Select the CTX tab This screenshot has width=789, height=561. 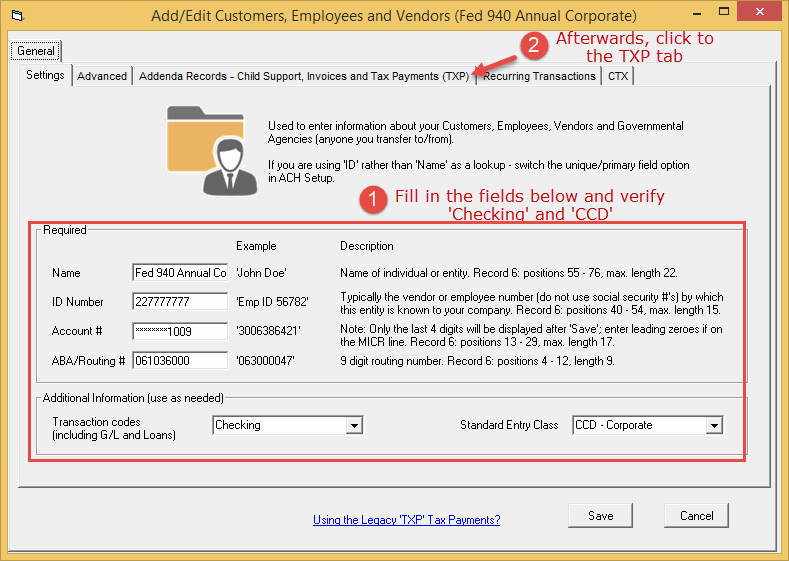[617, 76]
